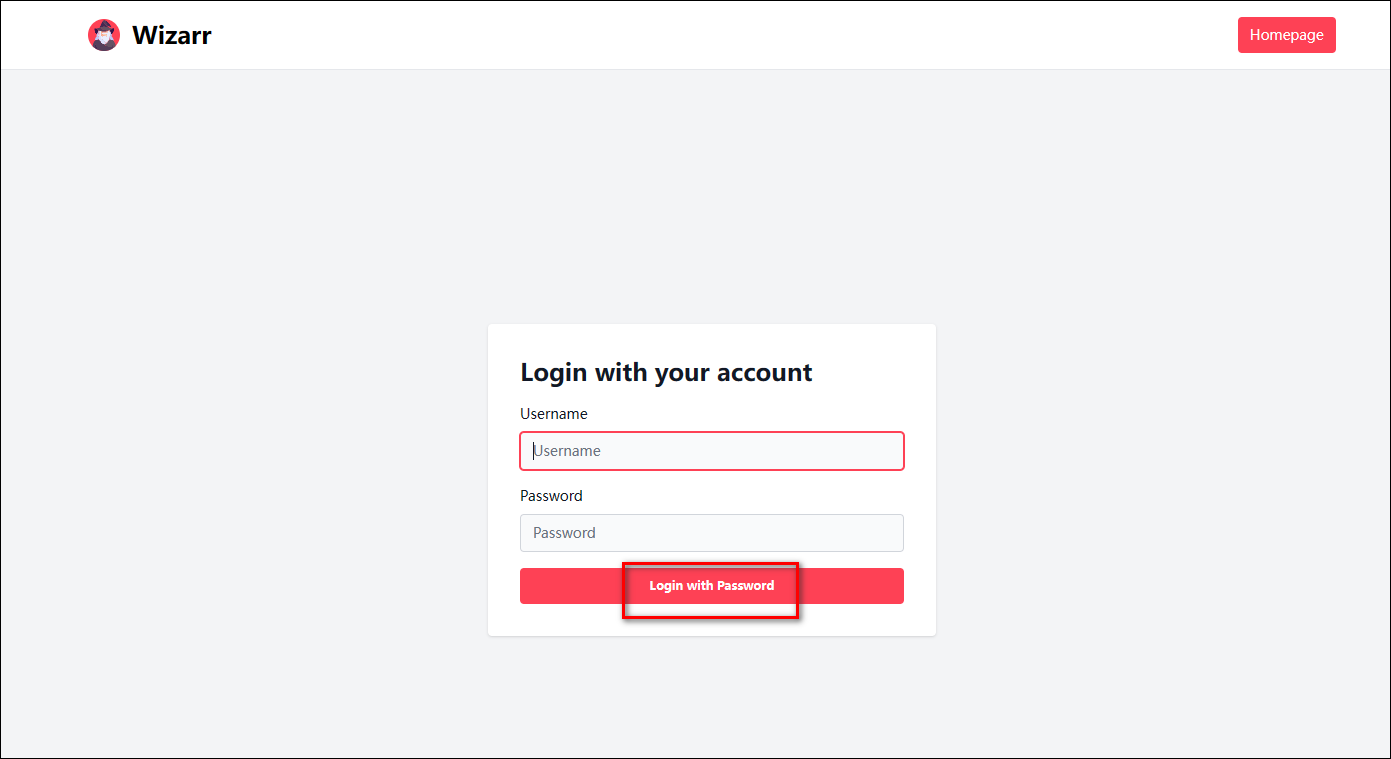Viewport: 1391px width, 759px height.
Task: Click the word "Login" in the card heading
Action: tap(554, 373)
